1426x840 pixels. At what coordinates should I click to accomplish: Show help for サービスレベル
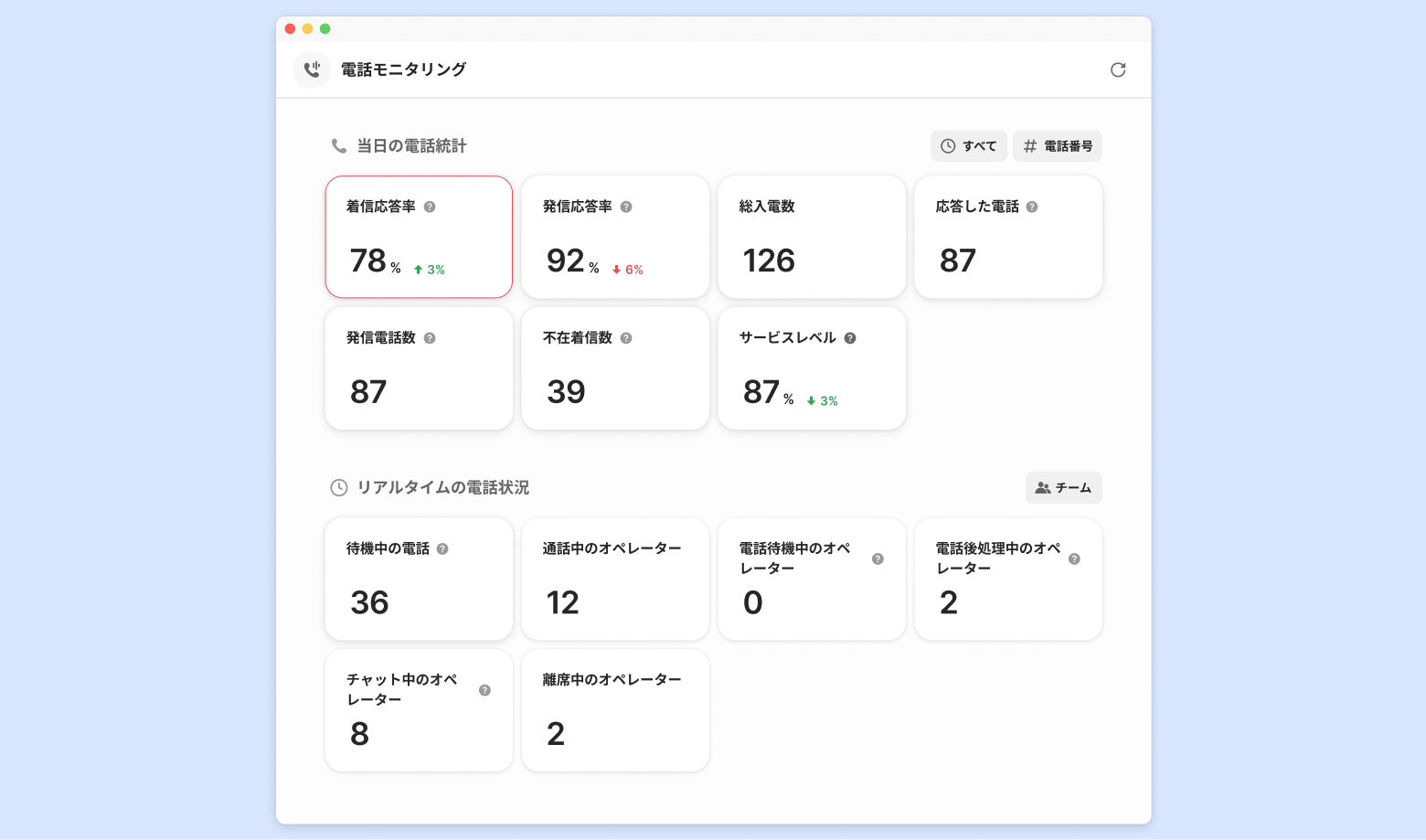pyautogui.click(x=850, y=338)
